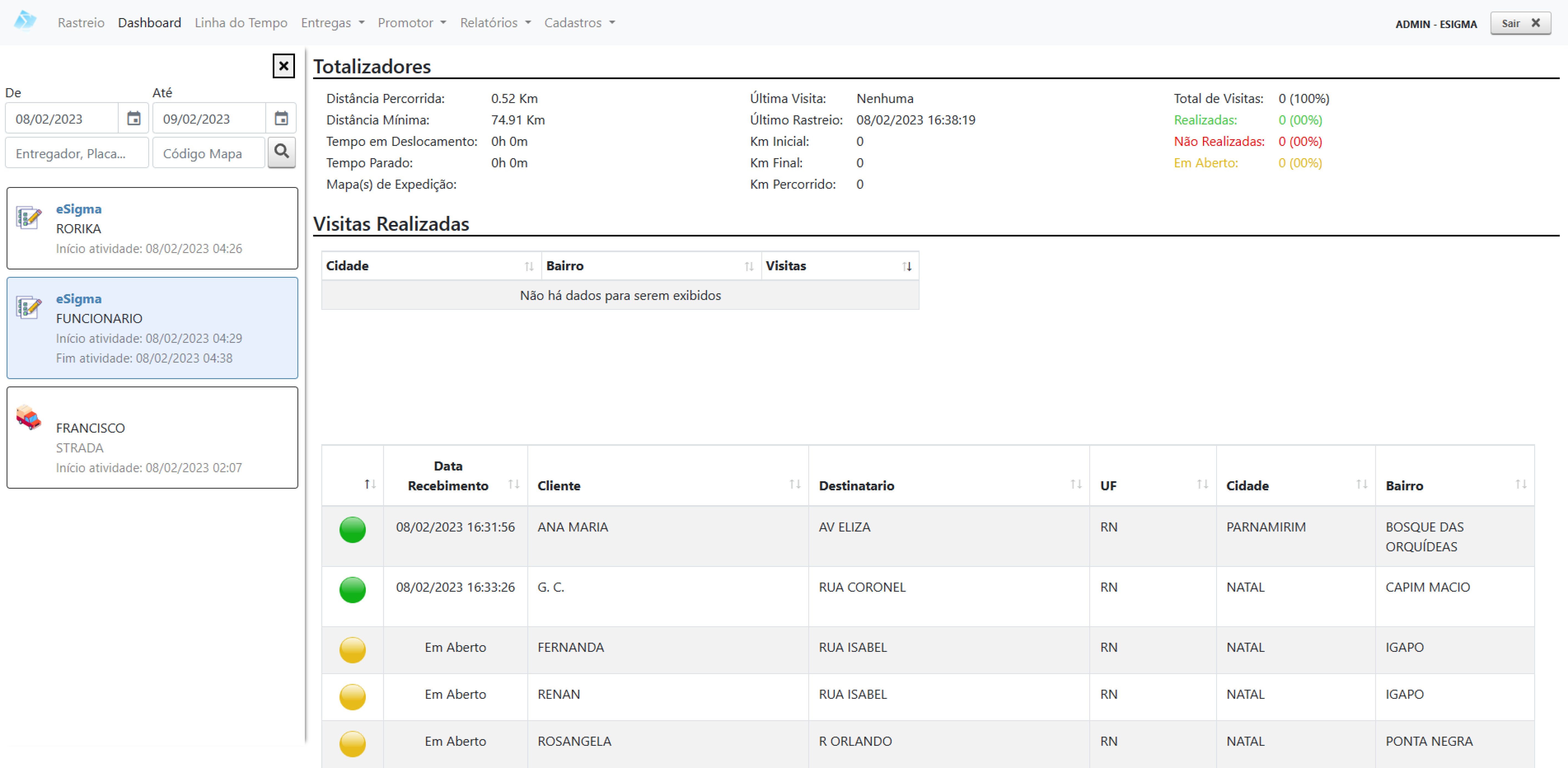Open the Rastreio menu item
This screenshot has width=1568, height=768.
[x=81, y=23]
